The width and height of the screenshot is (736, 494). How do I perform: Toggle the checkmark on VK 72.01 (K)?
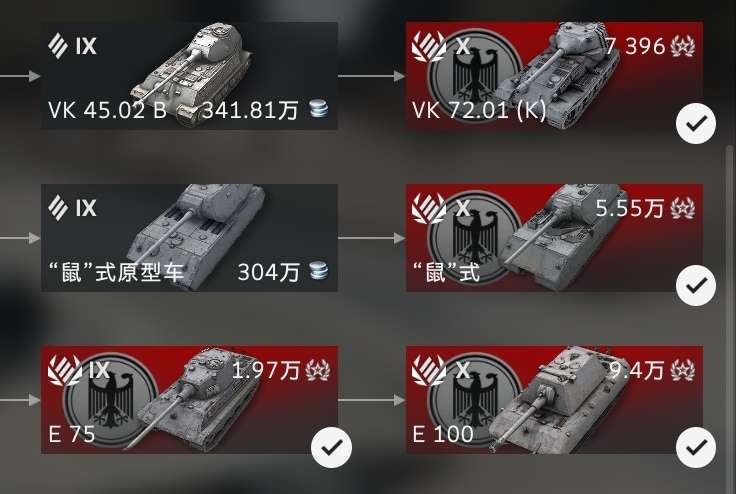tap(696, 124)
